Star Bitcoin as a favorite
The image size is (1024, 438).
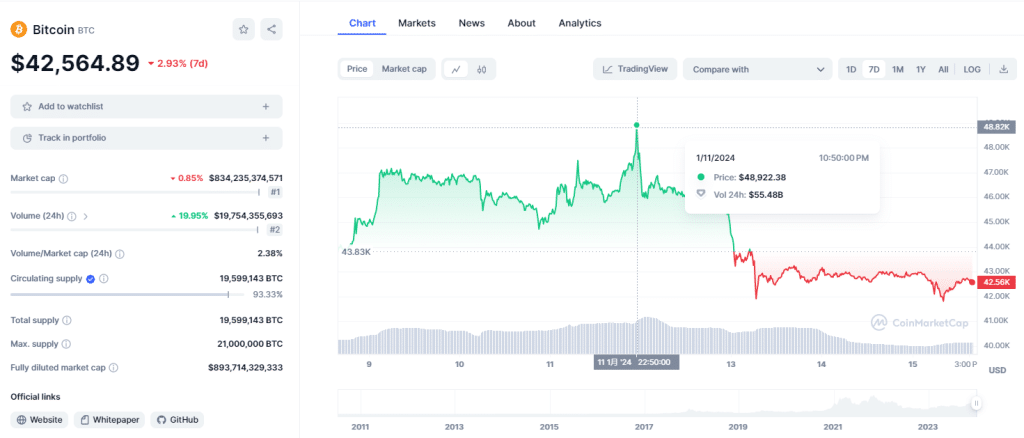click(x=244, y=29)
